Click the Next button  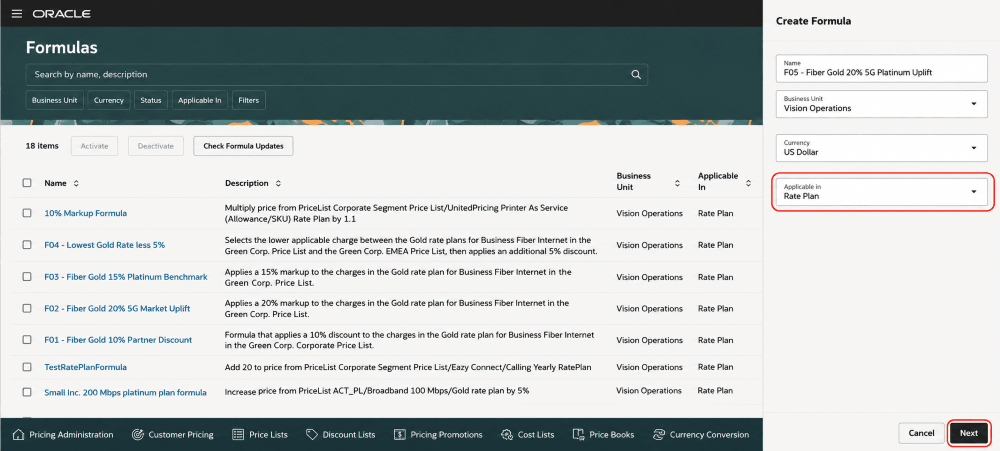click(969, 433)
